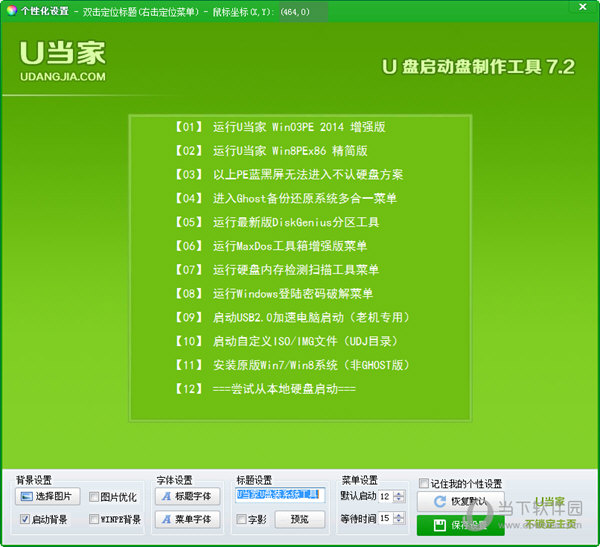Decrease the 默认启动 value with down arrow
Screen dimensions: 600x547
[x=399, y=500]
